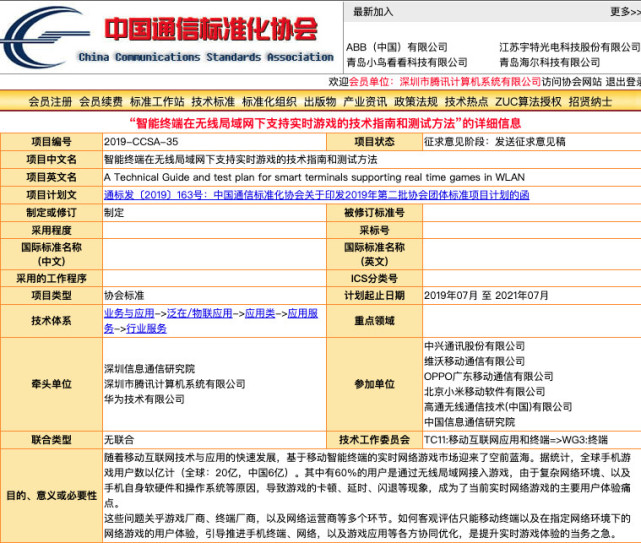
Task: Open the 会员注册 menu item
Action: (x=50, y=102)
